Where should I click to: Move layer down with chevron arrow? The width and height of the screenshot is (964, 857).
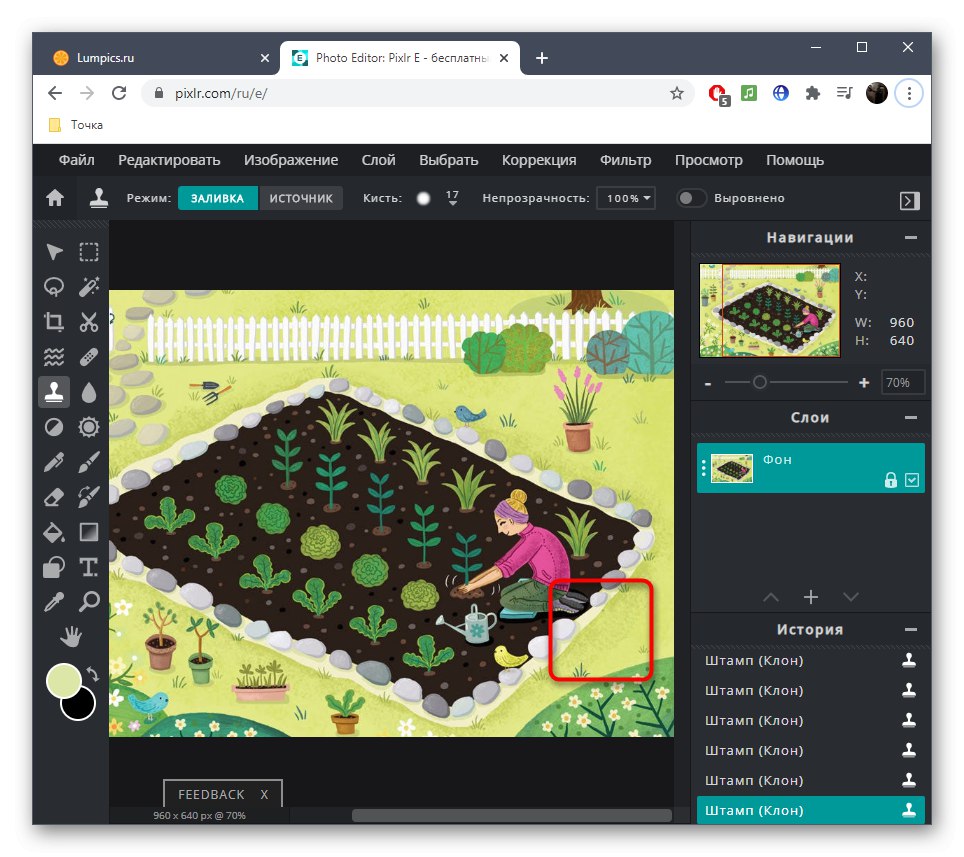tap(850, 597)
